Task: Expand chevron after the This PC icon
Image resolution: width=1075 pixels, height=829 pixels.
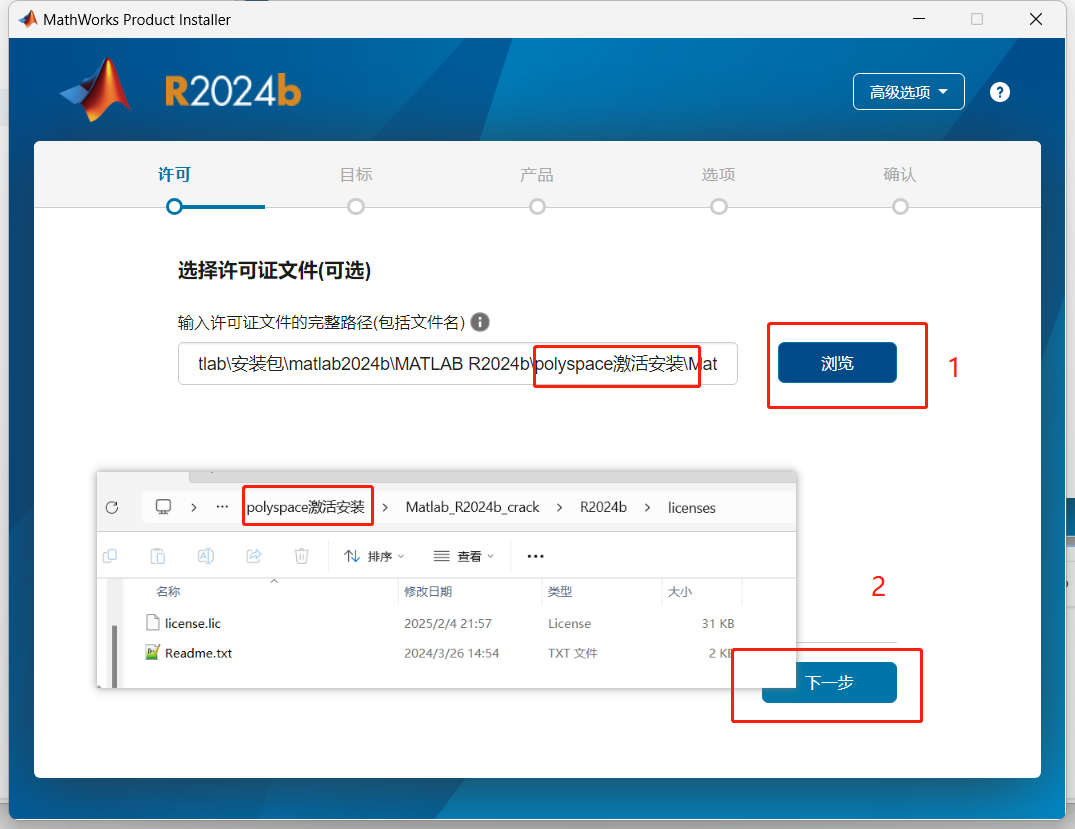Action: tap(194, 507)
